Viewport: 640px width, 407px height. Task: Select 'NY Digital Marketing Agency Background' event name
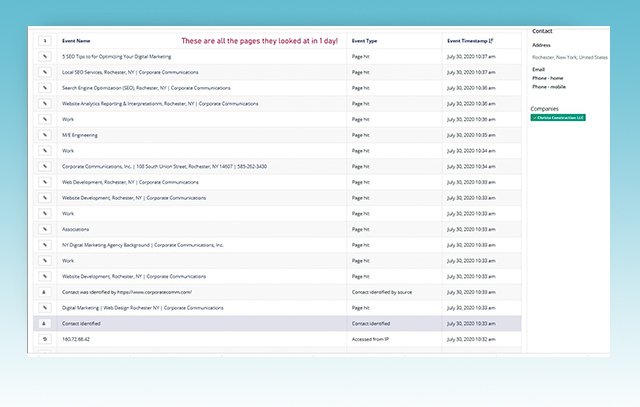click(142, 245)
